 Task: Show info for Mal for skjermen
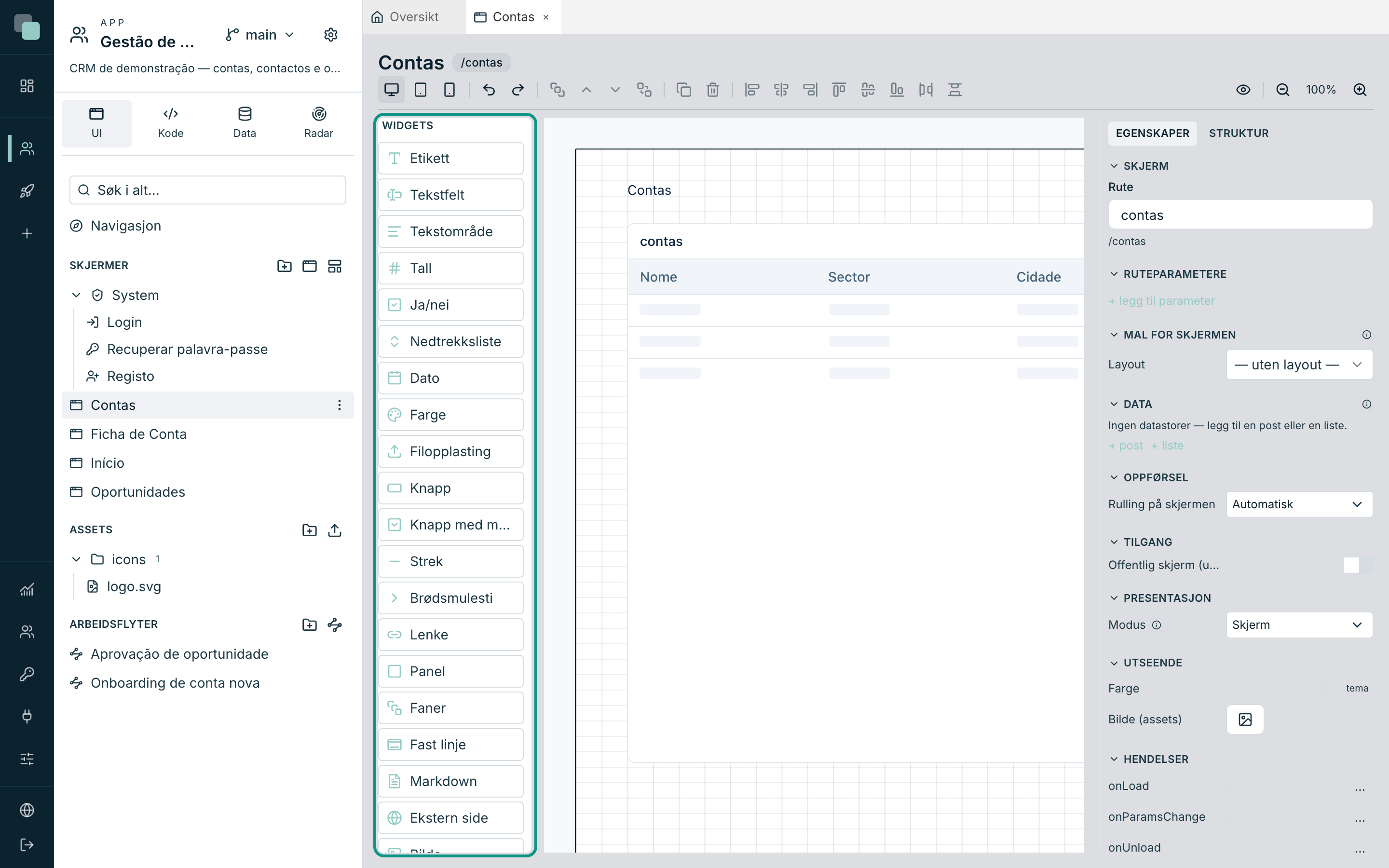click(1367, 335)
